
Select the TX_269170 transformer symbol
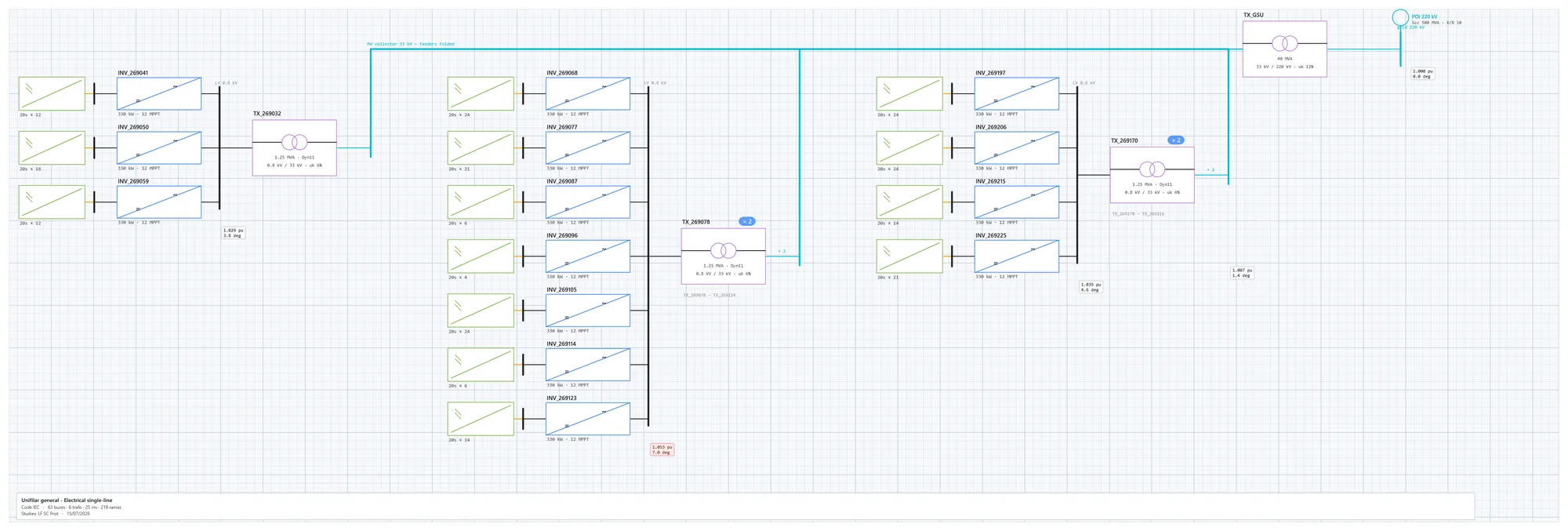[1152, 175]
